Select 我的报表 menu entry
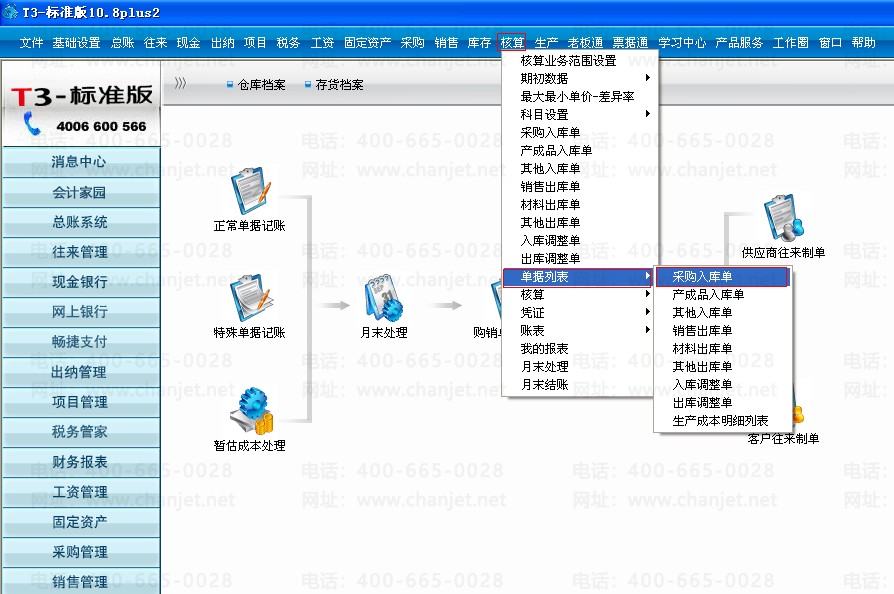Image resolution: width=894 pixels, height=594 pixels. (x=580, y=349)
